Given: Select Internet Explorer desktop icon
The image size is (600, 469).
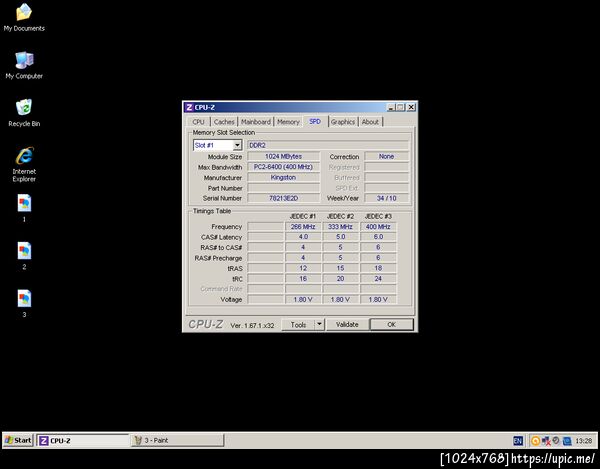Looking at the screenshot, I should coord(24,164).
